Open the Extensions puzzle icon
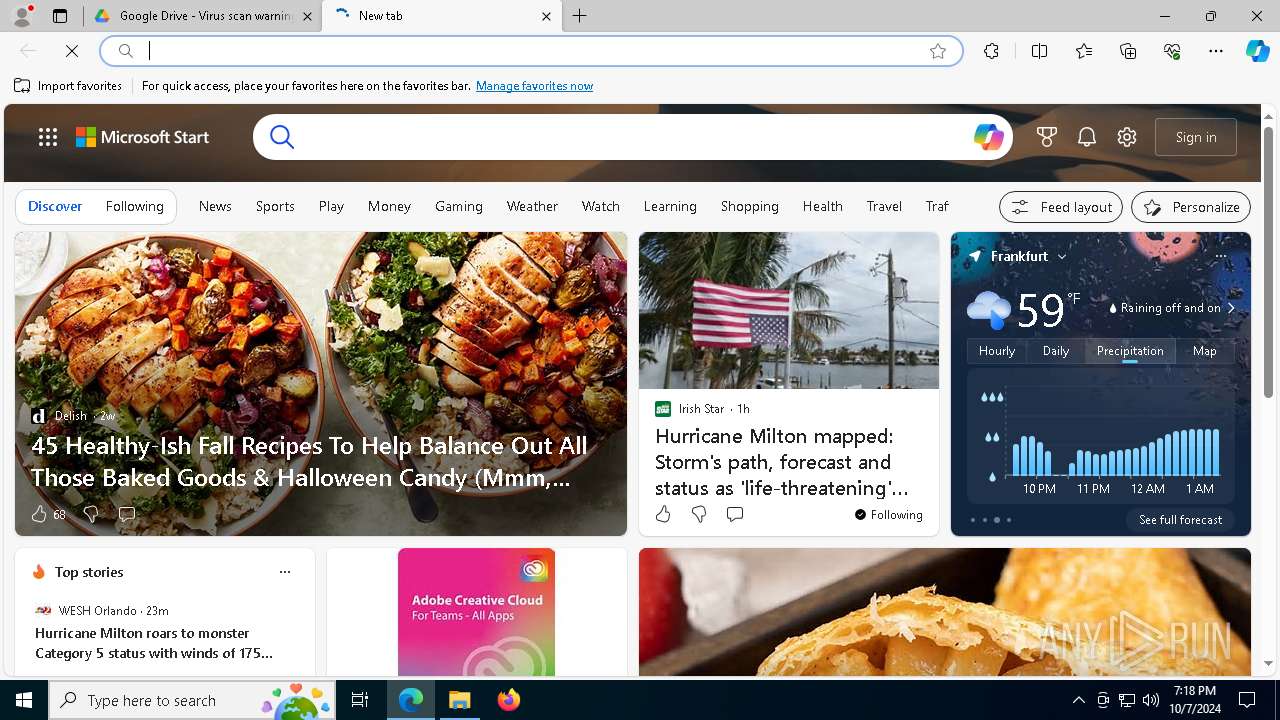 (x=991, y=51)
